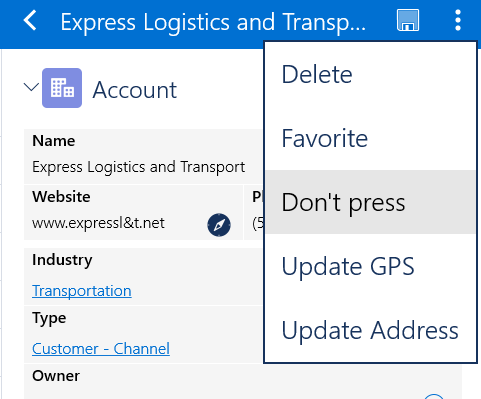This screenshot has height=399, width=481.
Task: Open website with the compass icon
Action: click(x=219, y=225)
